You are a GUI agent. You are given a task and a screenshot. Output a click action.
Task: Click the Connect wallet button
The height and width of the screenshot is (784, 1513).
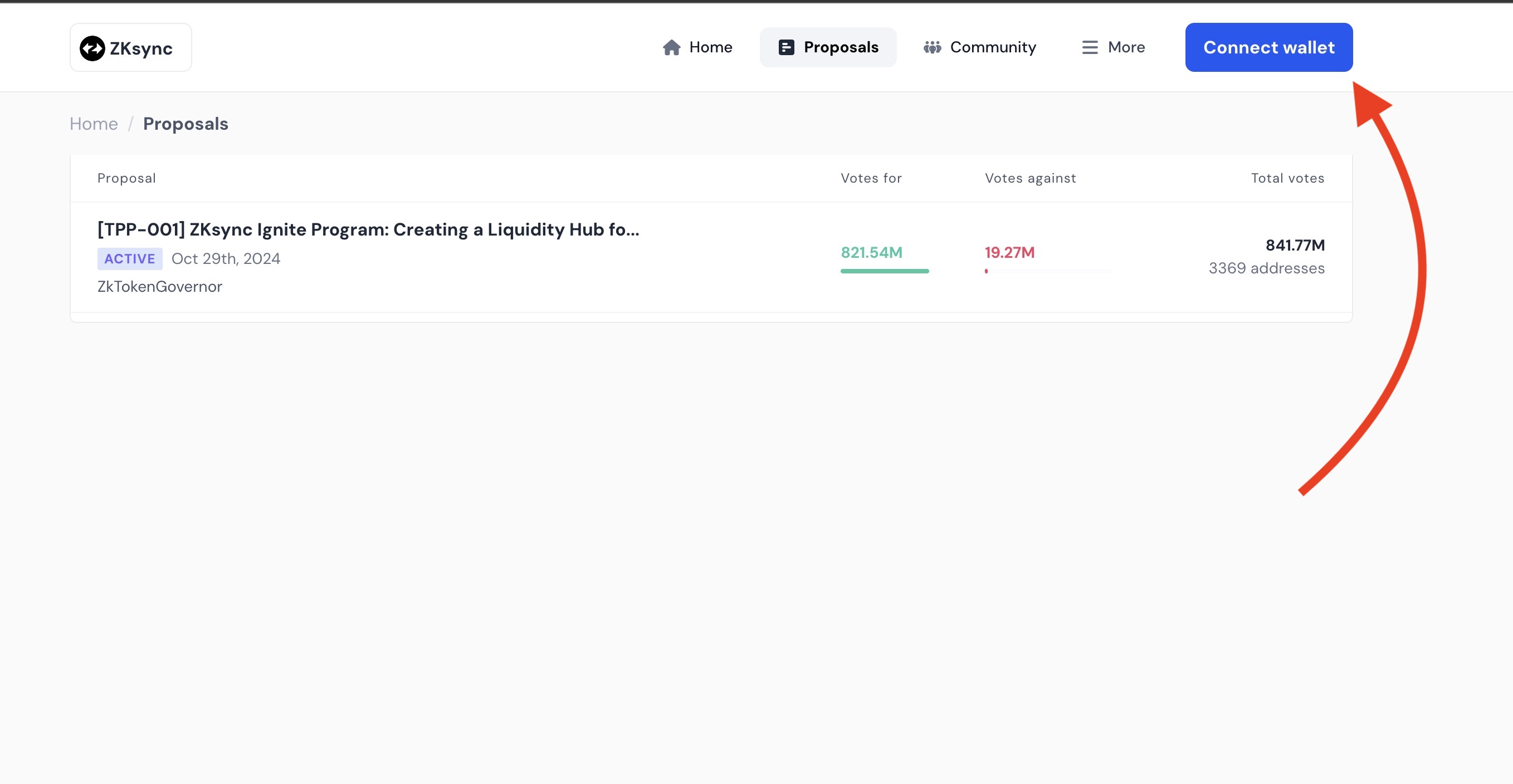pos(1268,47)
